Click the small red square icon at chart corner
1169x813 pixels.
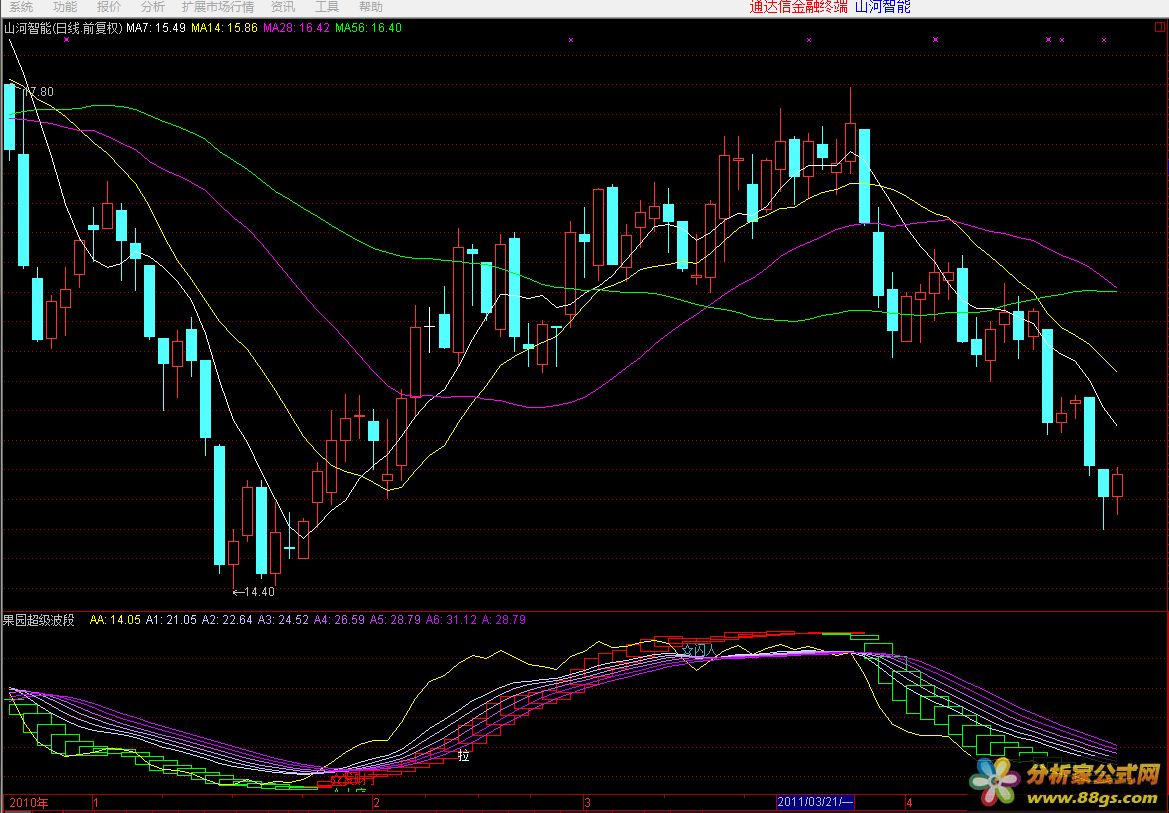(x=1159, y=27)
